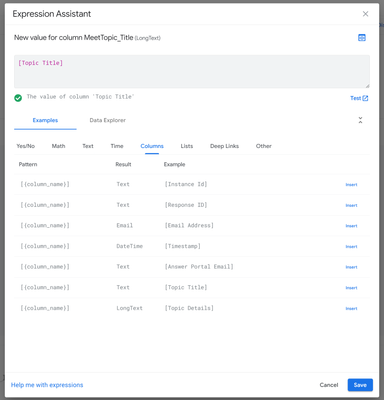The height and width of the screenshot is (400, 384).
Task: Click the Email result cell
Action: 124,226
